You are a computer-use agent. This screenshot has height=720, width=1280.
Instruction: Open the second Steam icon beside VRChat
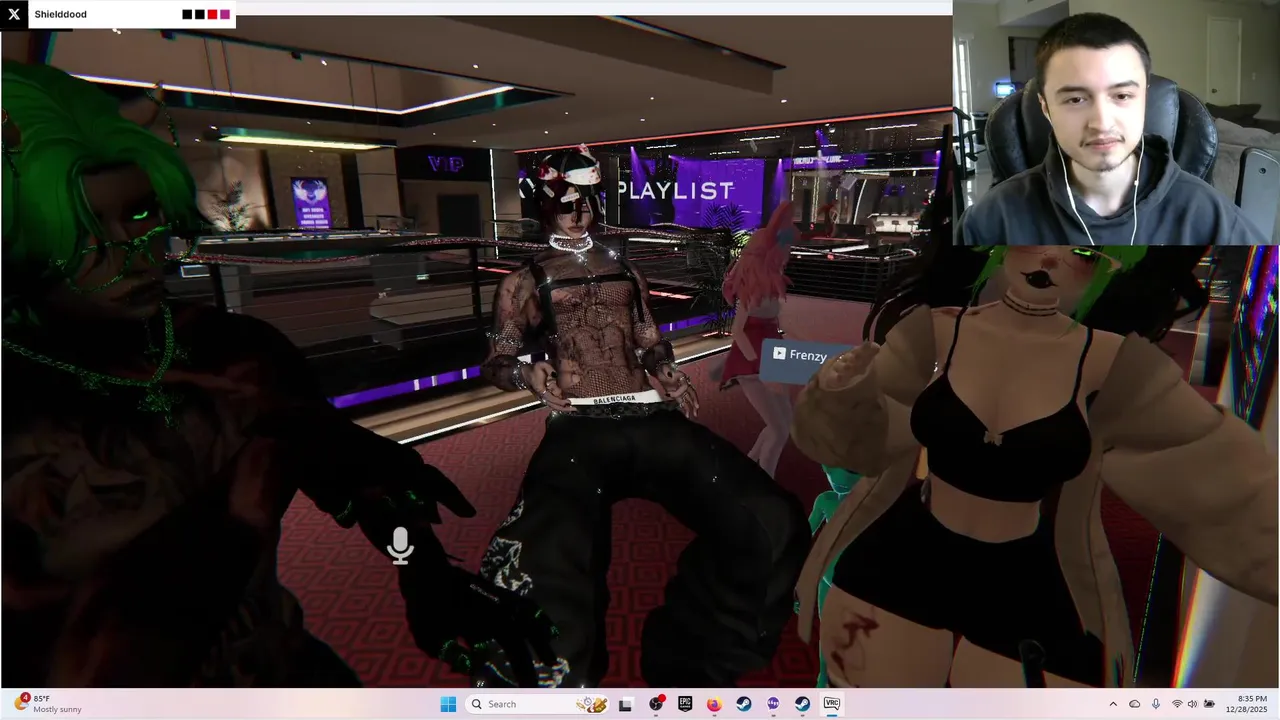point(802,704)
